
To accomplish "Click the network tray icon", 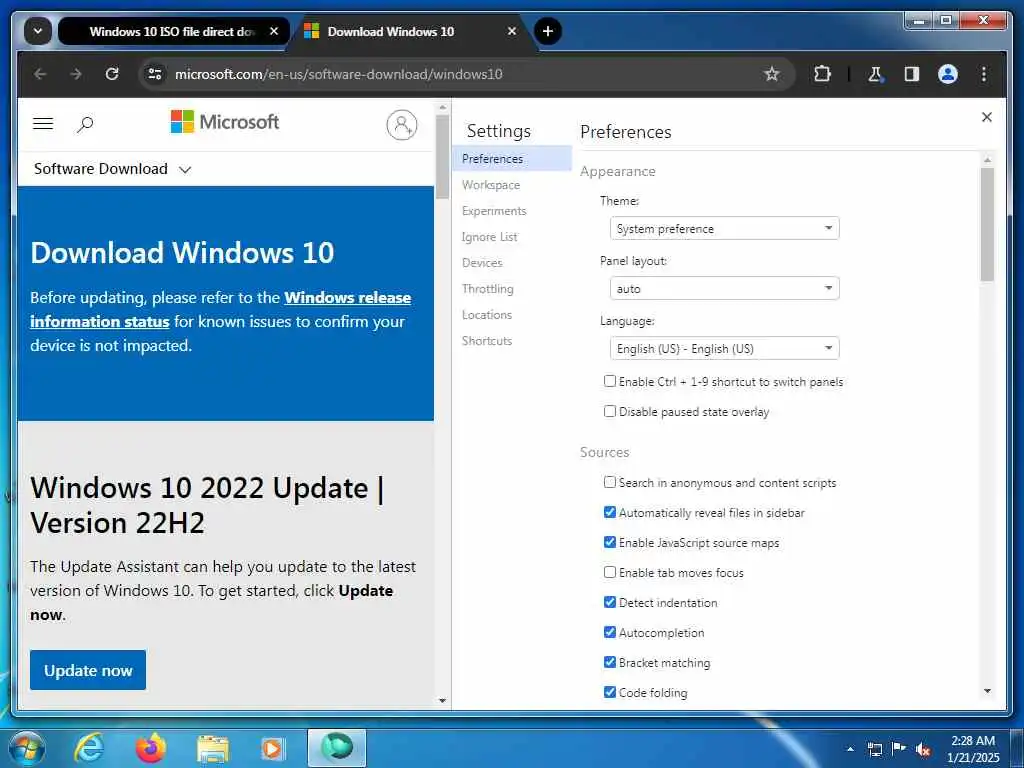I will pyautogui.click(x=874, y=749).
